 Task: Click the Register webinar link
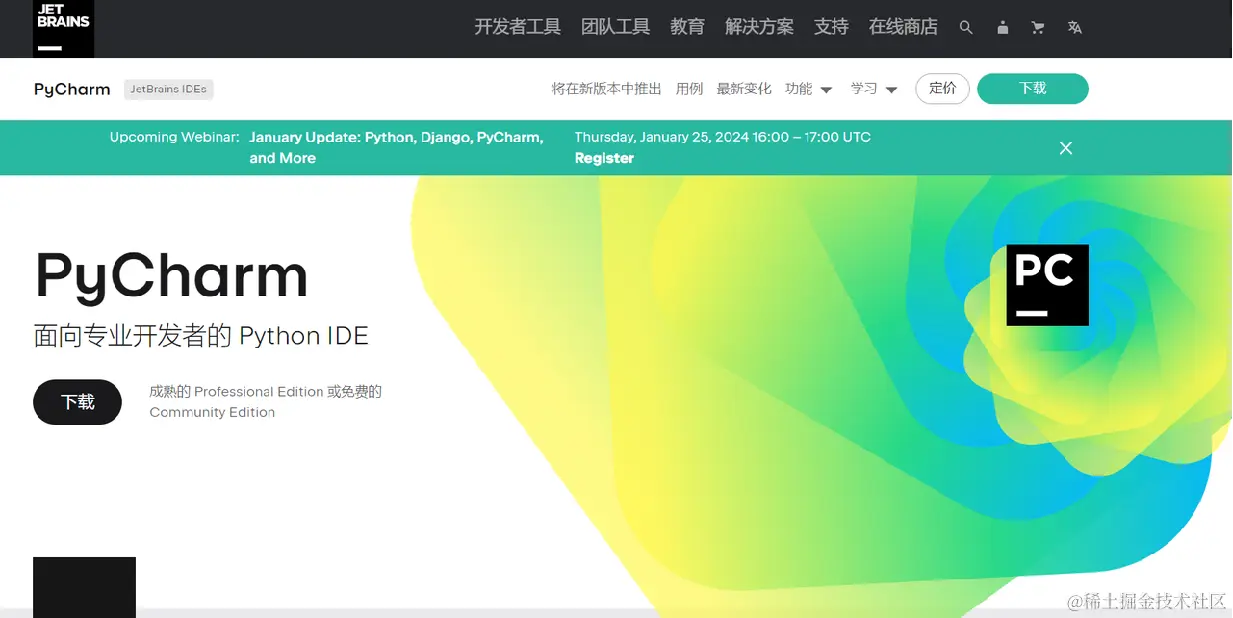[604, 158]
